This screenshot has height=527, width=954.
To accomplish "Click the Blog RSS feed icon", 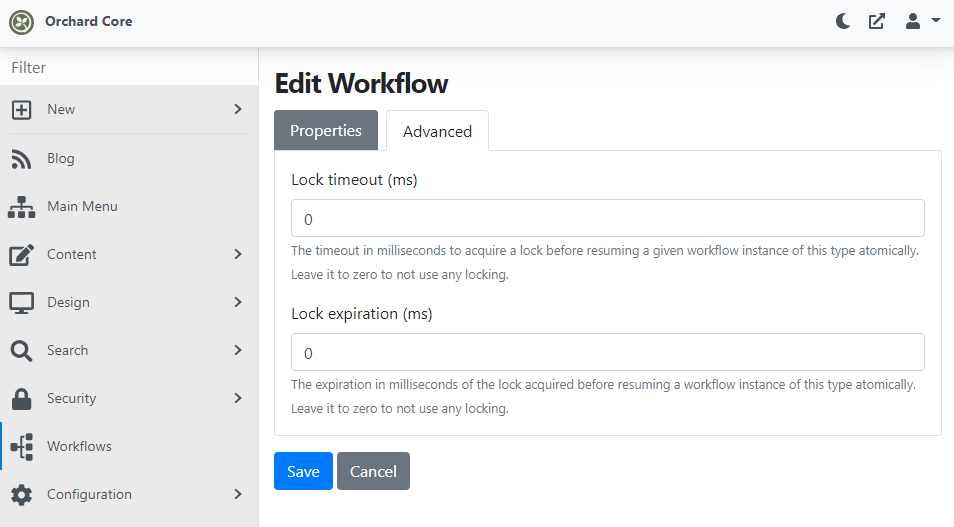I will [x=21, y=159].
